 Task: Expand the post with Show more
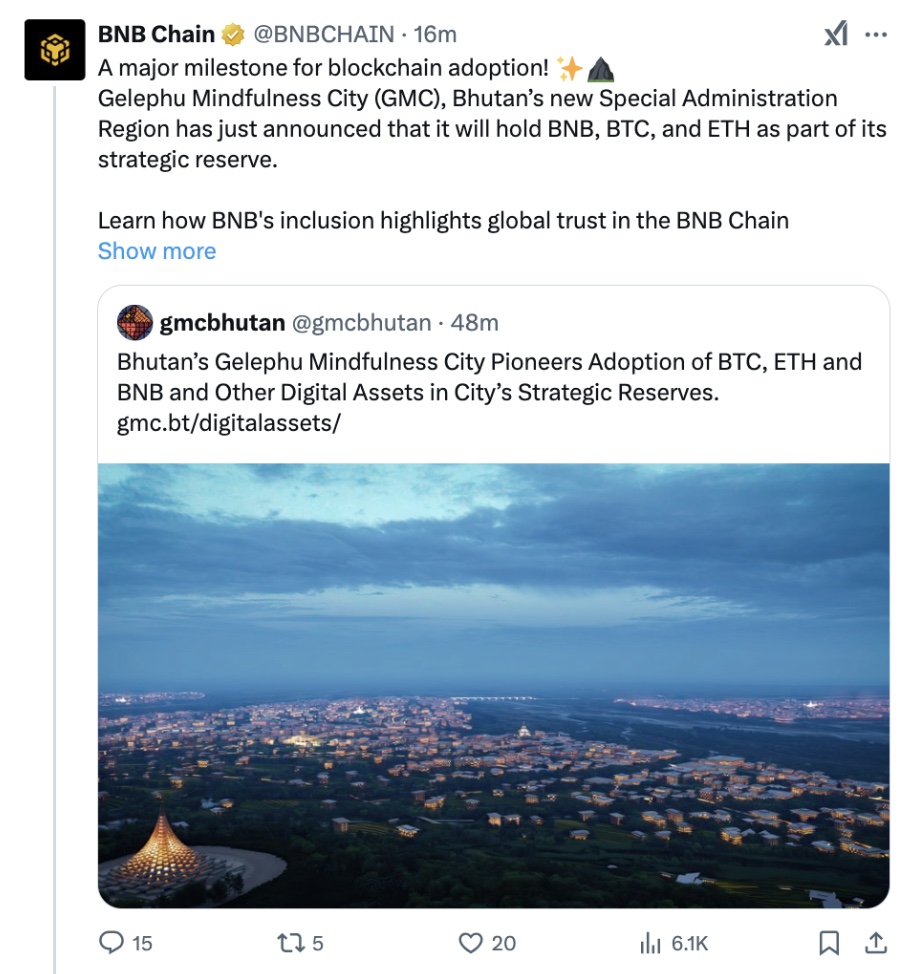tap(157, 251)
